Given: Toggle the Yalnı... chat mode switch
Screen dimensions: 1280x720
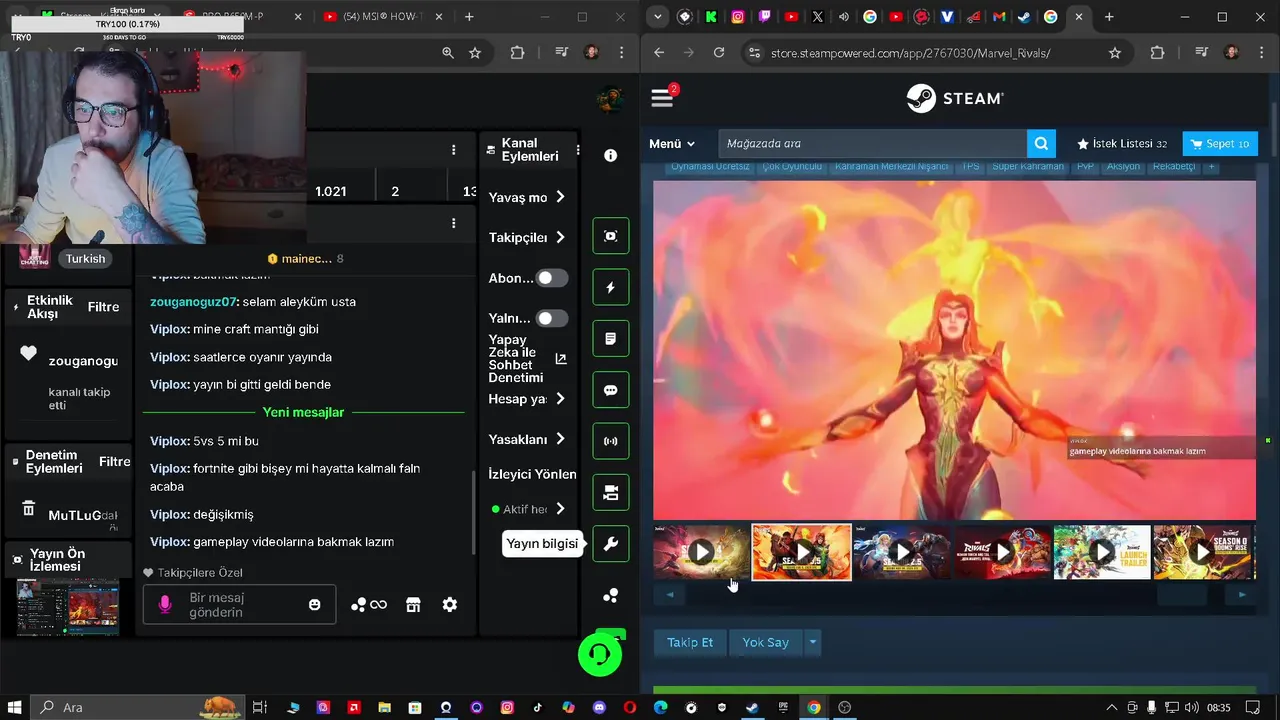Looking at the screenshot, I should click(552, 318).
